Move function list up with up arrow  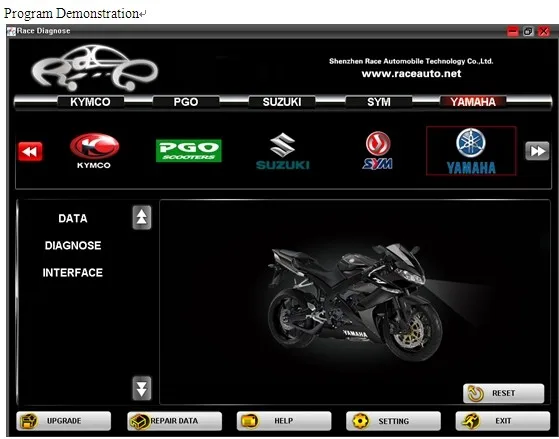[x=142, y=217]
